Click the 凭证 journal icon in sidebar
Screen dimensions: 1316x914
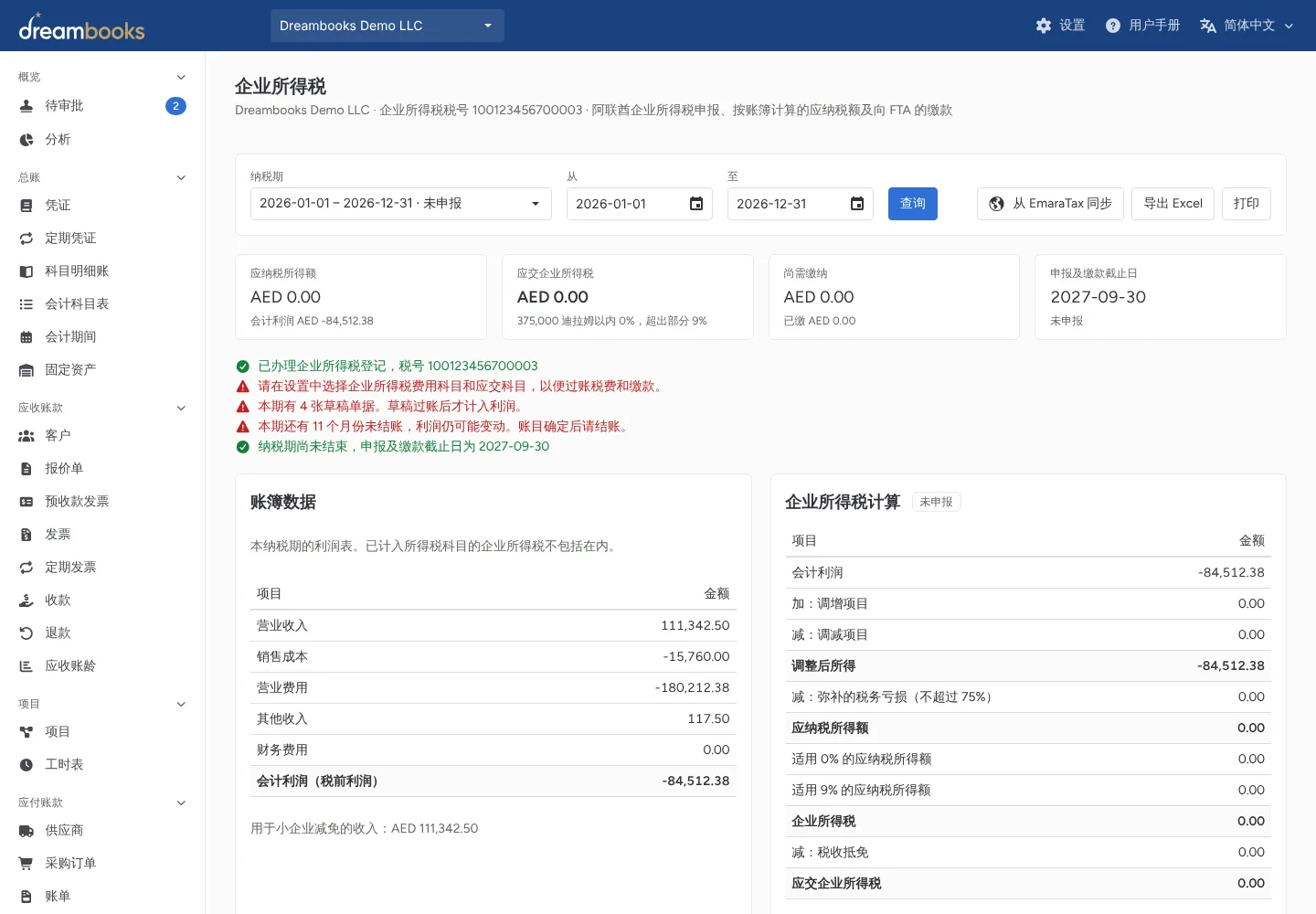click(x=27, y=206)
